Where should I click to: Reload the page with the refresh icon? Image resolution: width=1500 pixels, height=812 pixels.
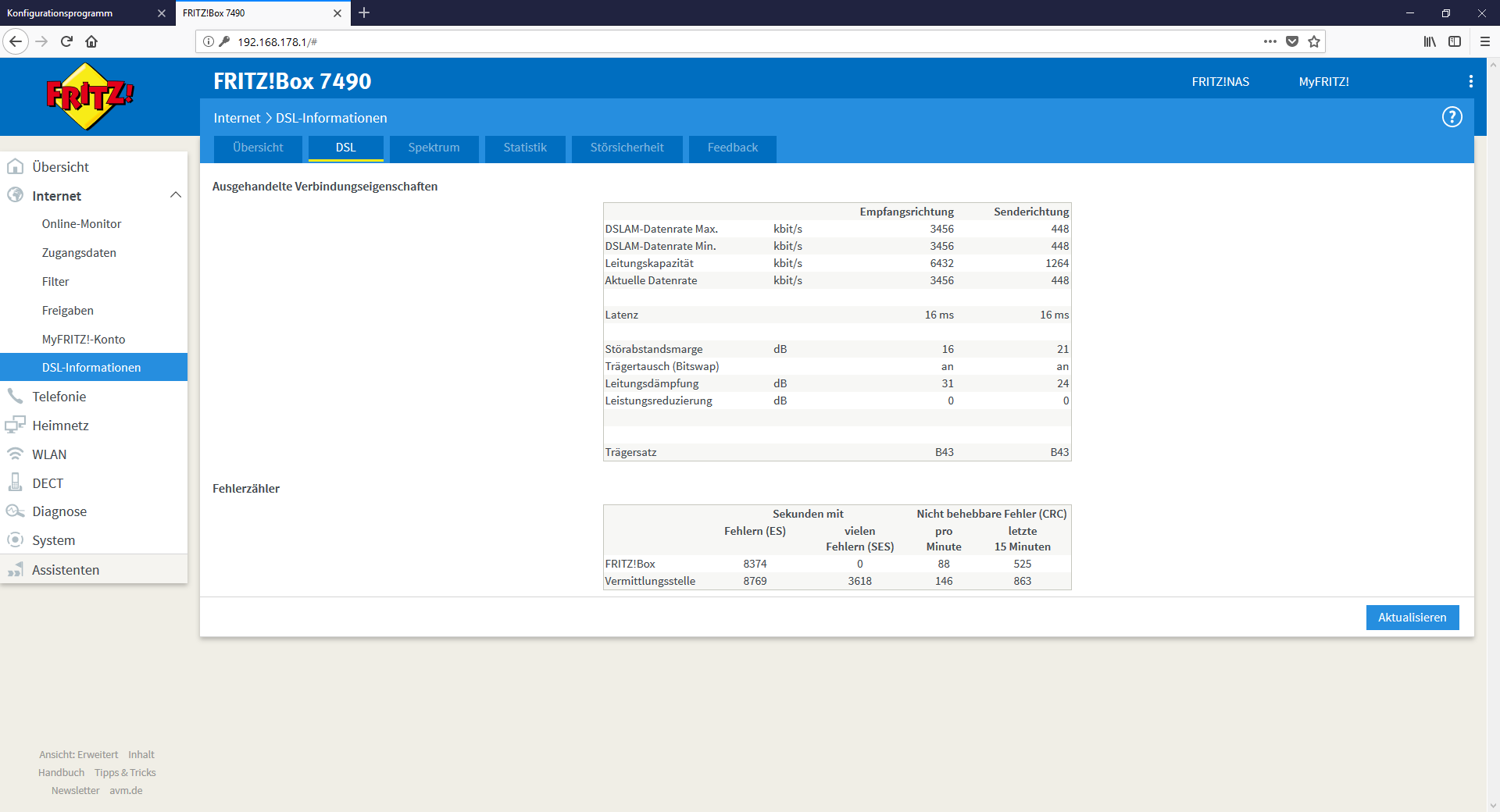coord(66,41)
